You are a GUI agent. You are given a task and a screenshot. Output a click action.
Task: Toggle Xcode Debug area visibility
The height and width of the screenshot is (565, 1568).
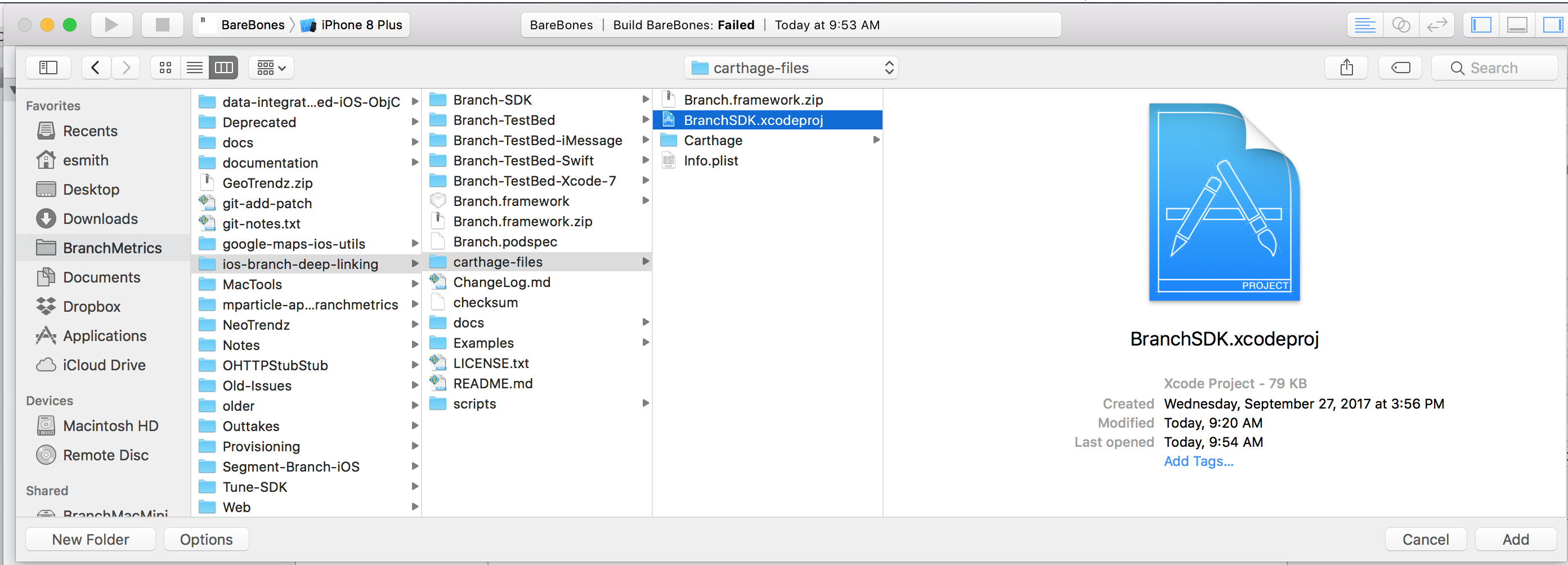pos(1517,25)
